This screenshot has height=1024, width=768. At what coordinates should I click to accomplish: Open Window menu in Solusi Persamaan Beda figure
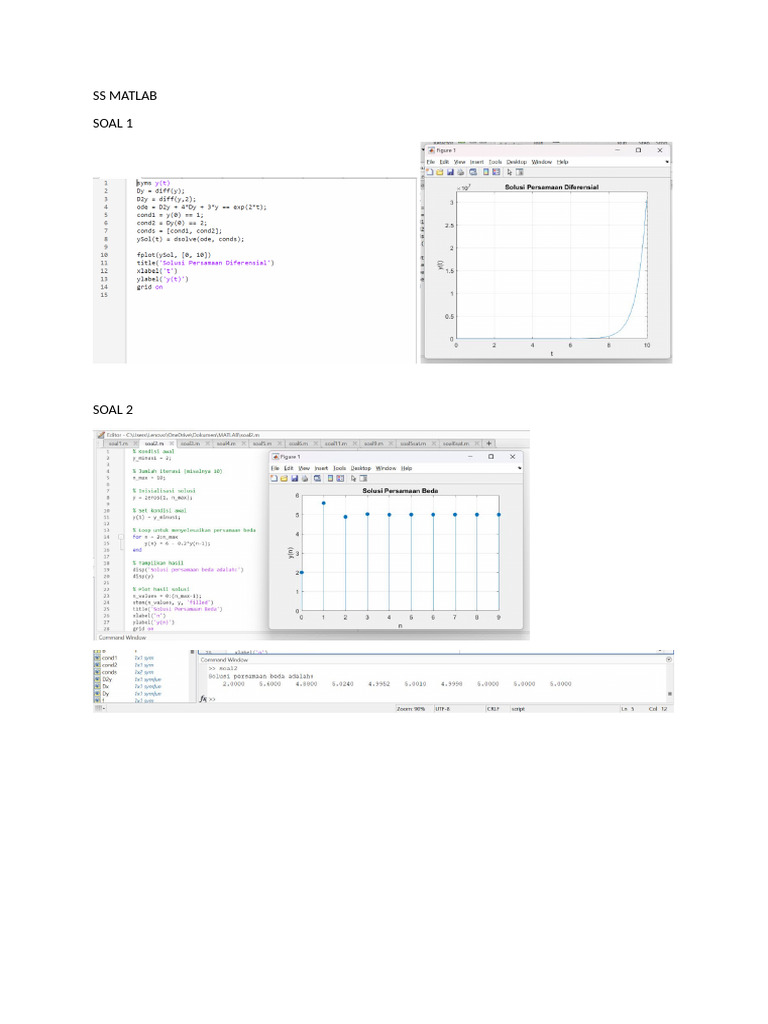(386, 468)
